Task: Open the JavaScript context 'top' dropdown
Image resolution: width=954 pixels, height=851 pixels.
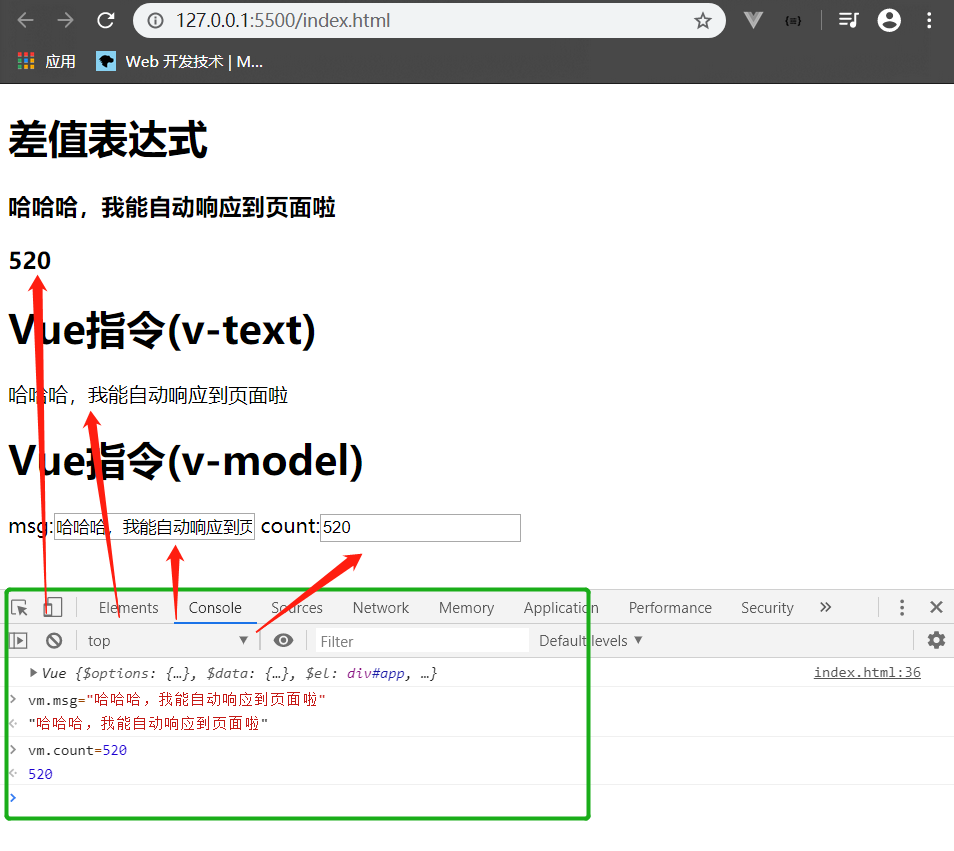Action: point(167,641)
